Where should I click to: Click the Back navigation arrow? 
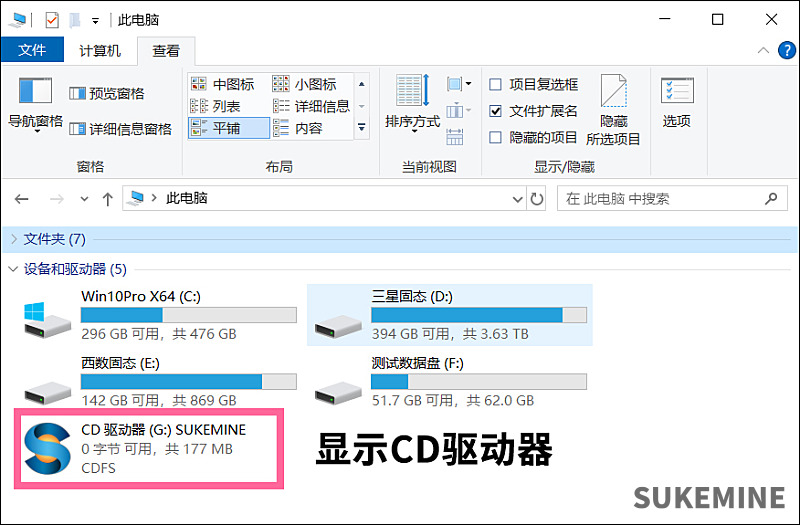coord(21,199)
